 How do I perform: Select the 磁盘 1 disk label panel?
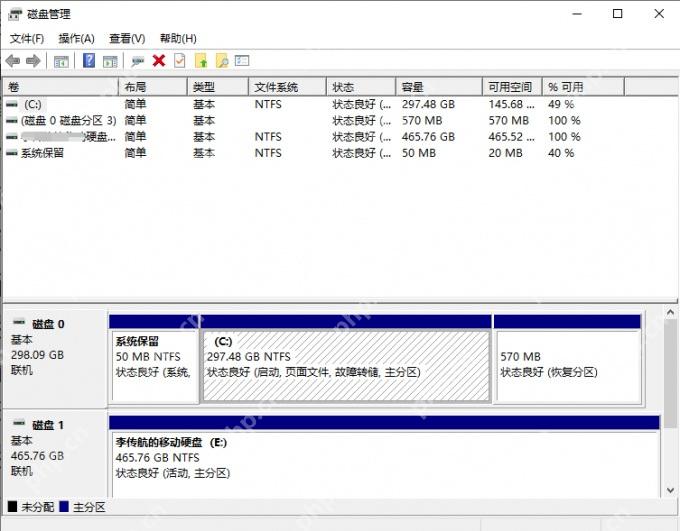pyautogui.click(x=55, y=455)
